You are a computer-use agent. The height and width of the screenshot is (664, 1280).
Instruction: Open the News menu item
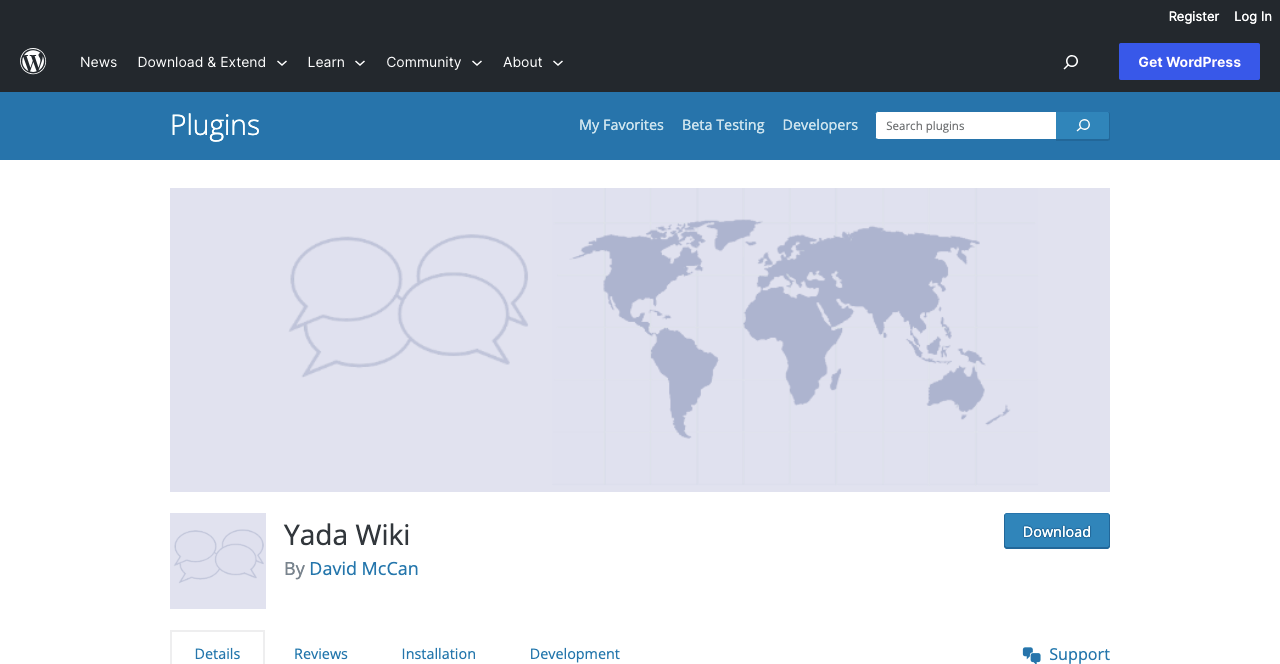(x=98, y=62)
